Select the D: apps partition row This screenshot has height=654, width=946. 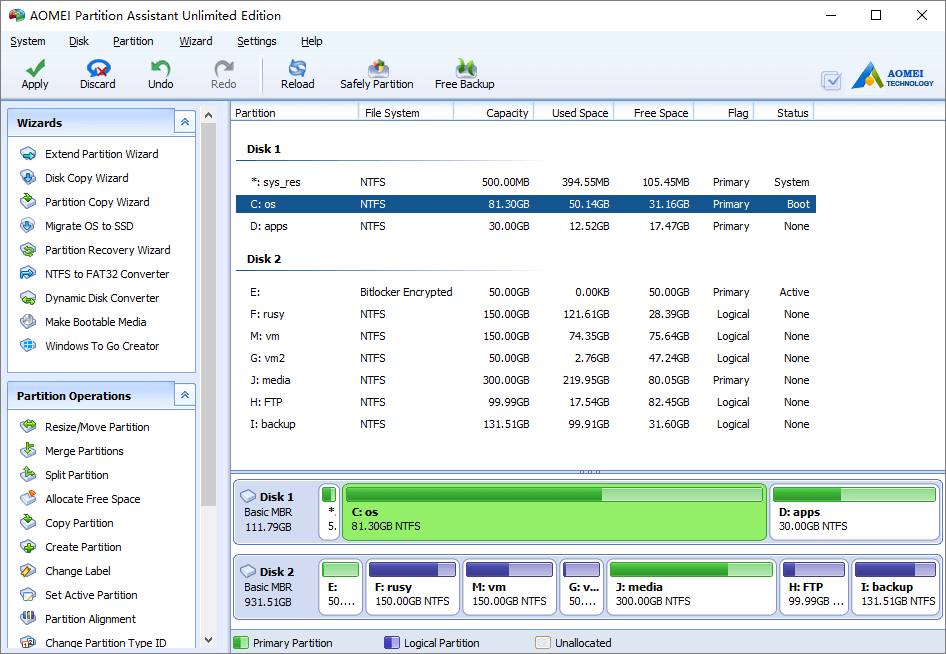[525, 226]
